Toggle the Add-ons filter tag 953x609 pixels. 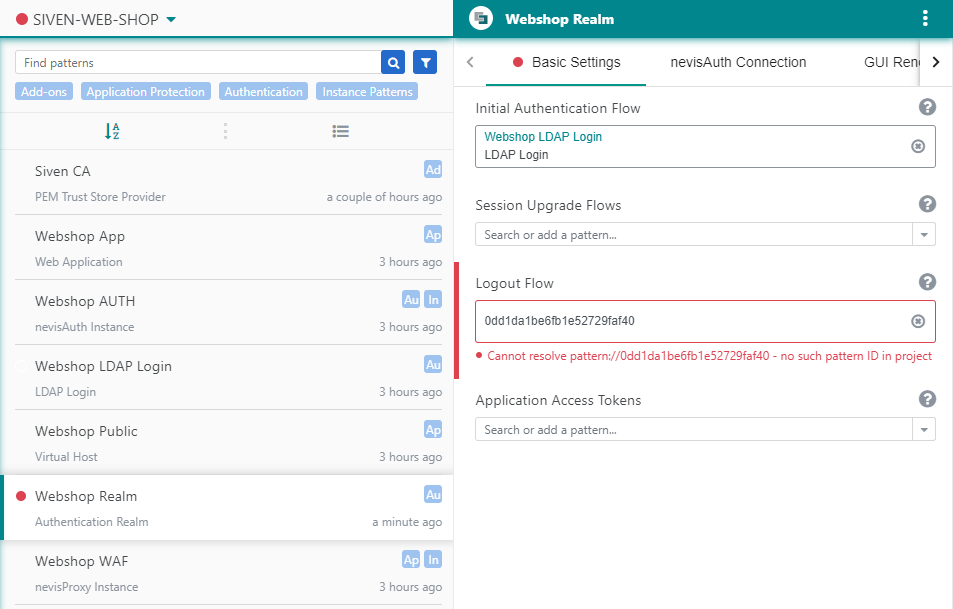(x=45, y=92)
